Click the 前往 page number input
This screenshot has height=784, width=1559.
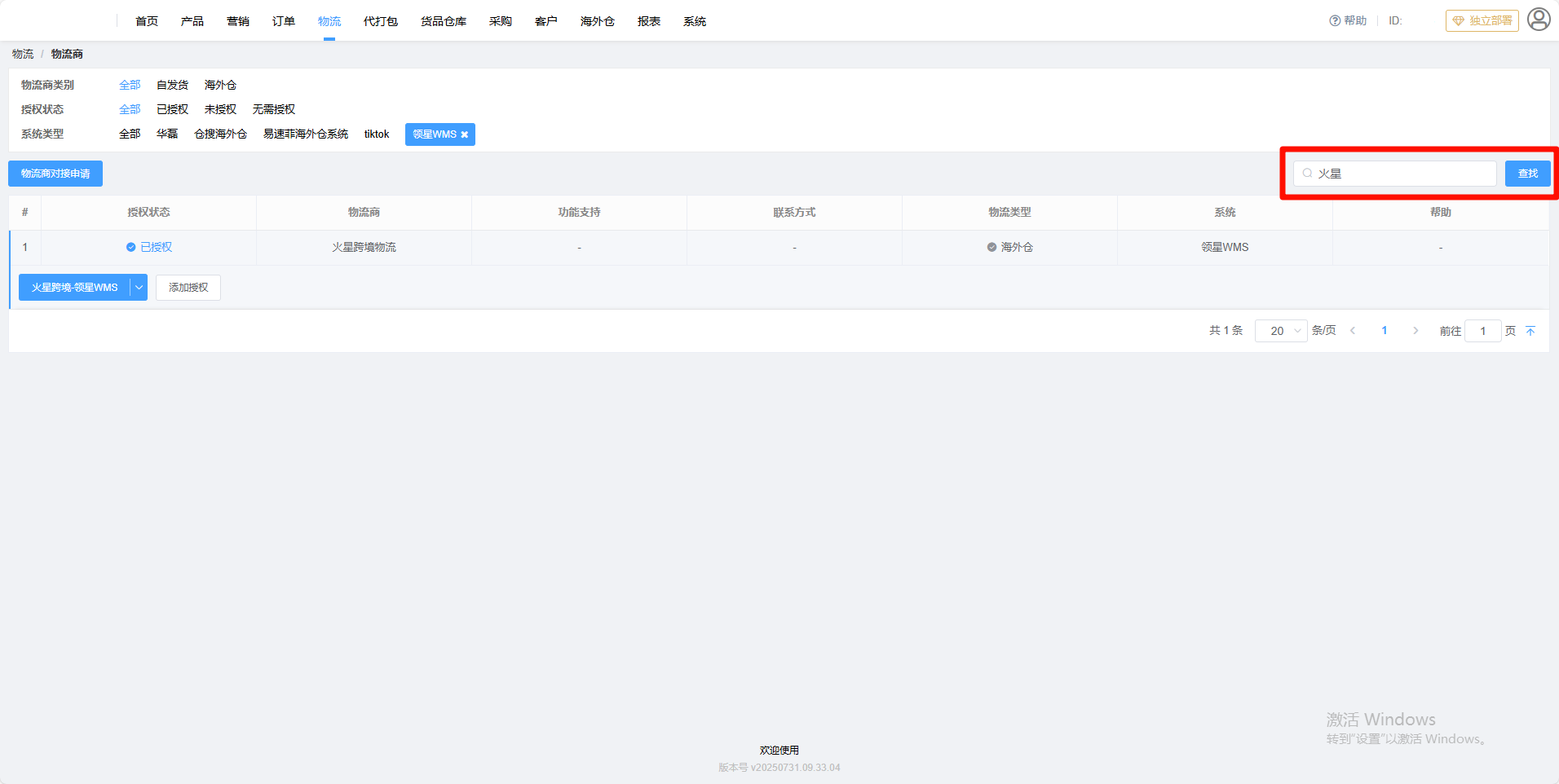point(1483,331)
